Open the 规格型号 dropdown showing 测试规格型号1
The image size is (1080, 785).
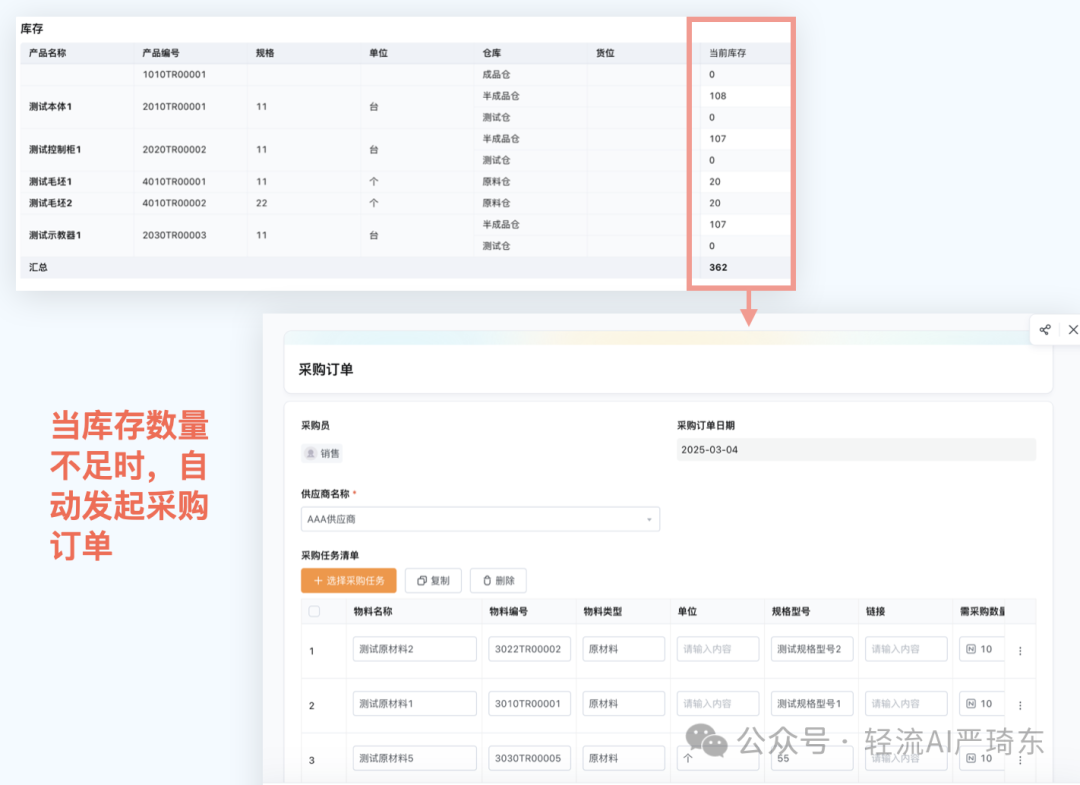tap(811, 703)
